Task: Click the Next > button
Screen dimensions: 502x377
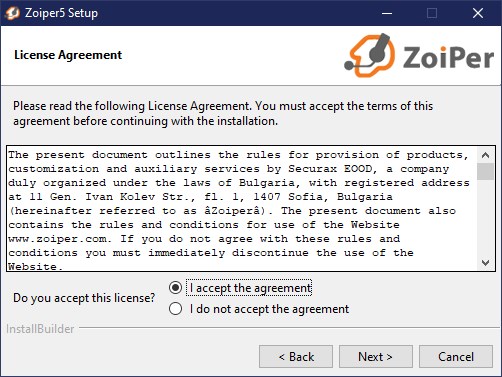Action: (x=376, y=357)
